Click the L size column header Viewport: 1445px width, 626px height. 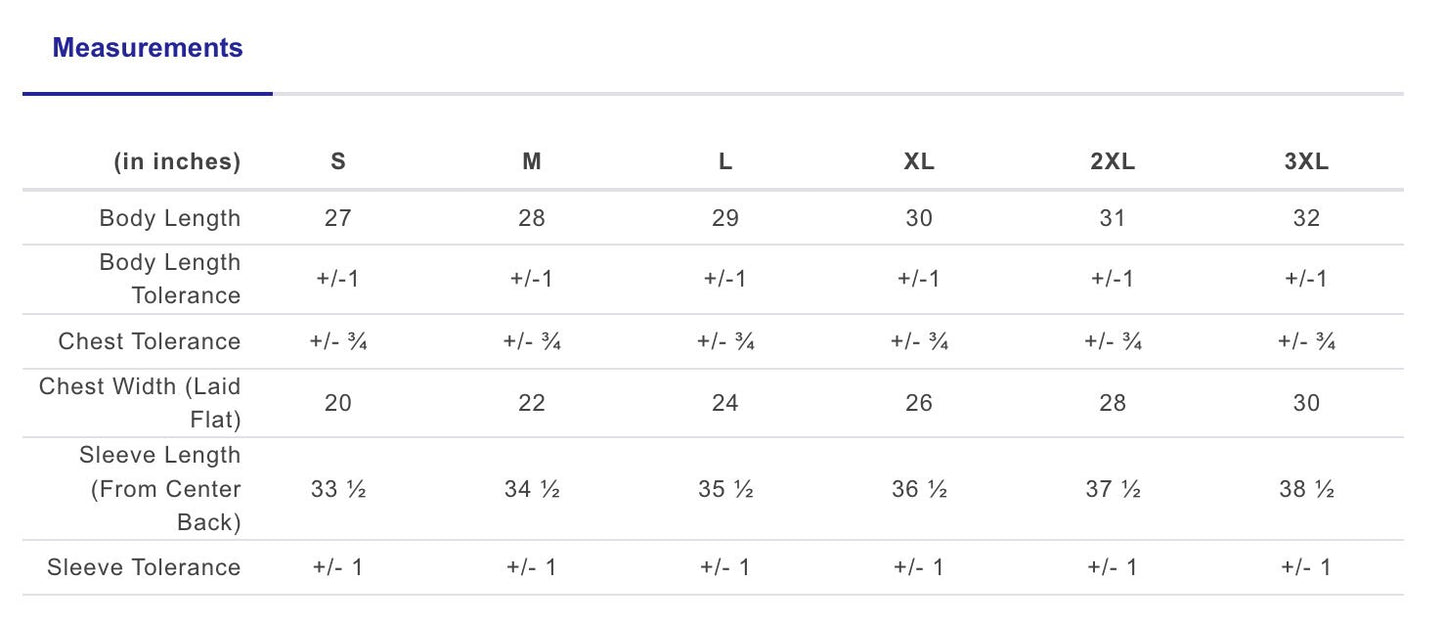point(725,162)
